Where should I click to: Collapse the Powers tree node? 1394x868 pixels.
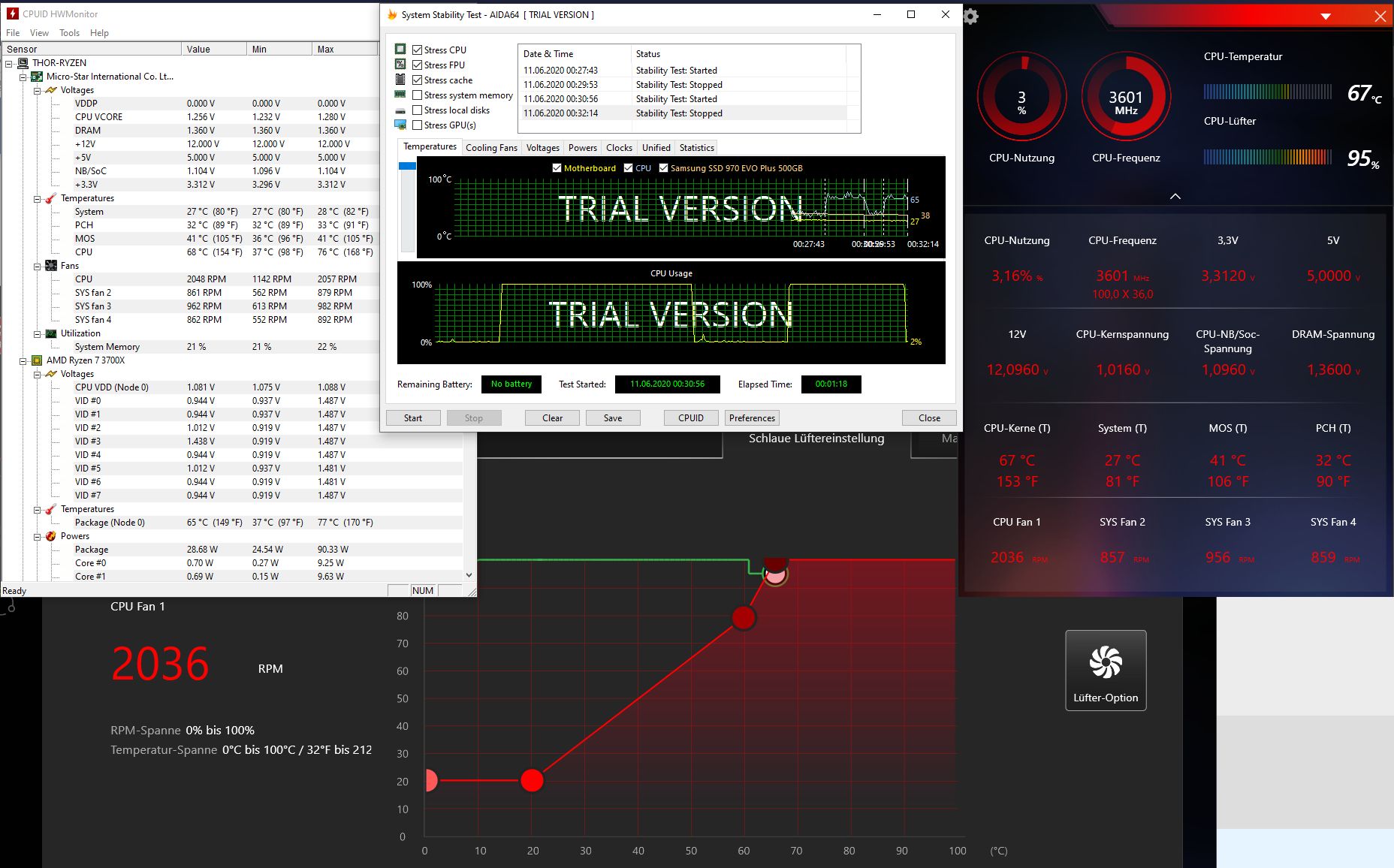(37, 536)
